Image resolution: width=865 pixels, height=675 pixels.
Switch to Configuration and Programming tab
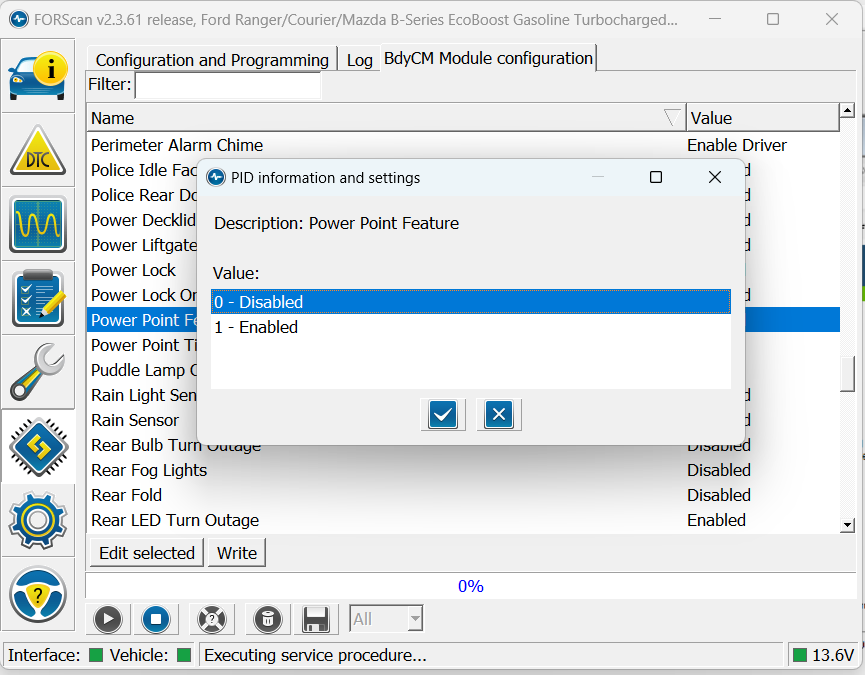[x=212, y=60]
